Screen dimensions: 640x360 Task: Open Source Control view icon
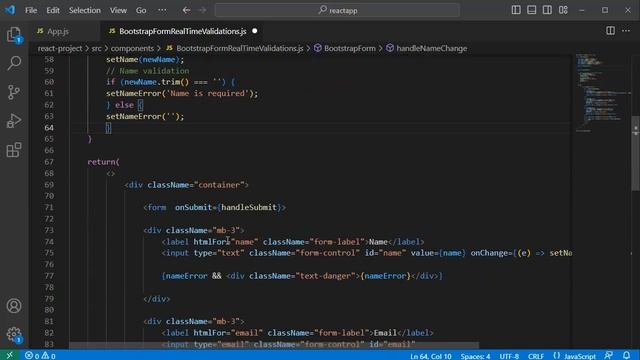coord(14,92)
